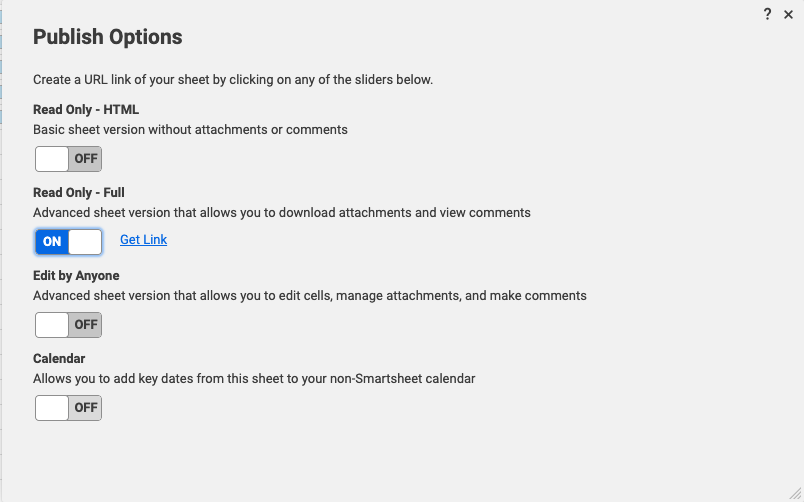The width and height of the screenshot is (804, 502).
Task: Enable the Edit by Anyone switch
Action: 68,325
